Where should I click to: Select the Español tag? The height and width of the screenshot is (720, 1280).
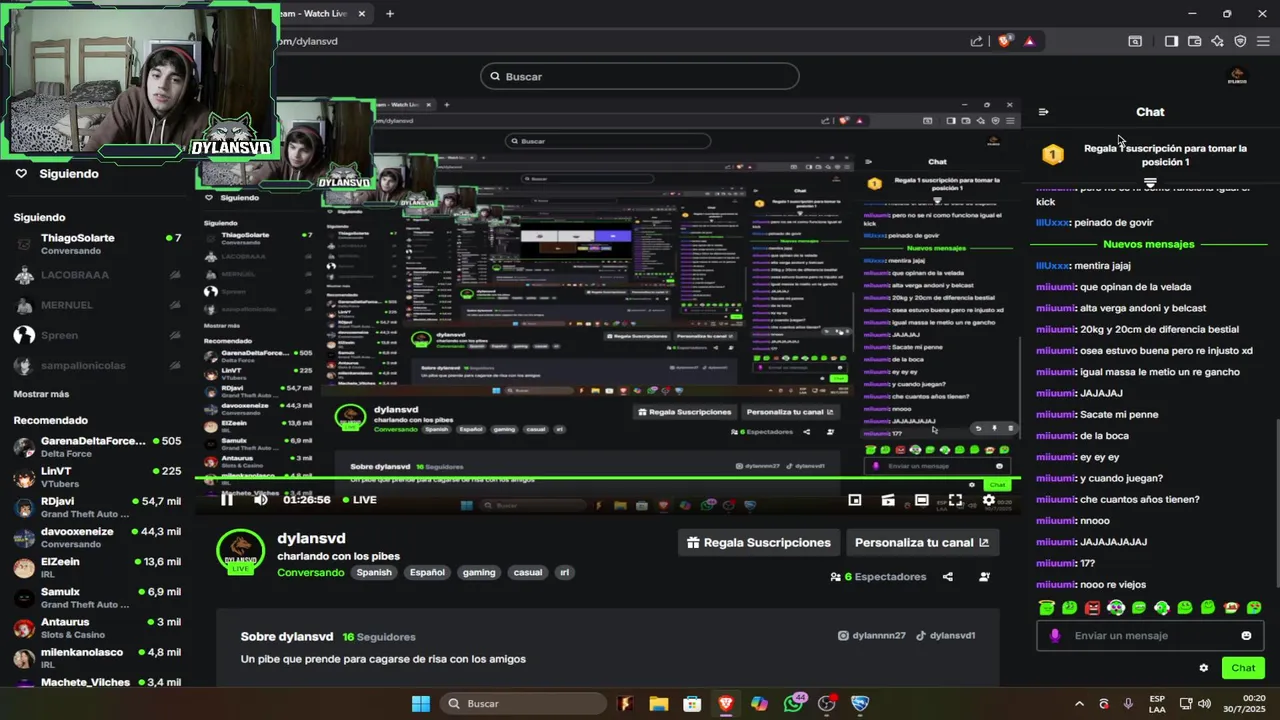[x=427, y=573]
